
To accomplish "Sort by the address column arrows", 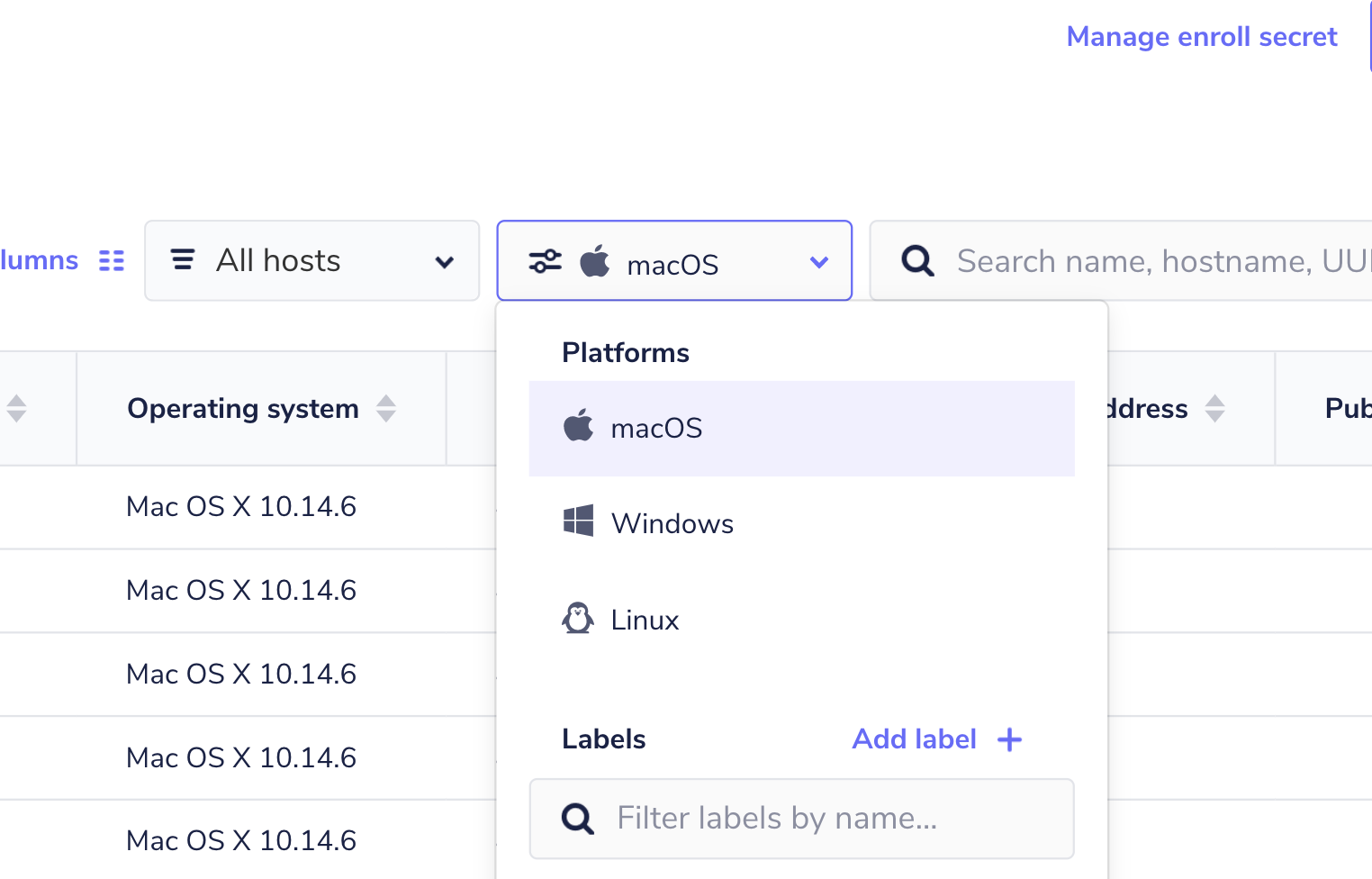I will (1215, 408).
